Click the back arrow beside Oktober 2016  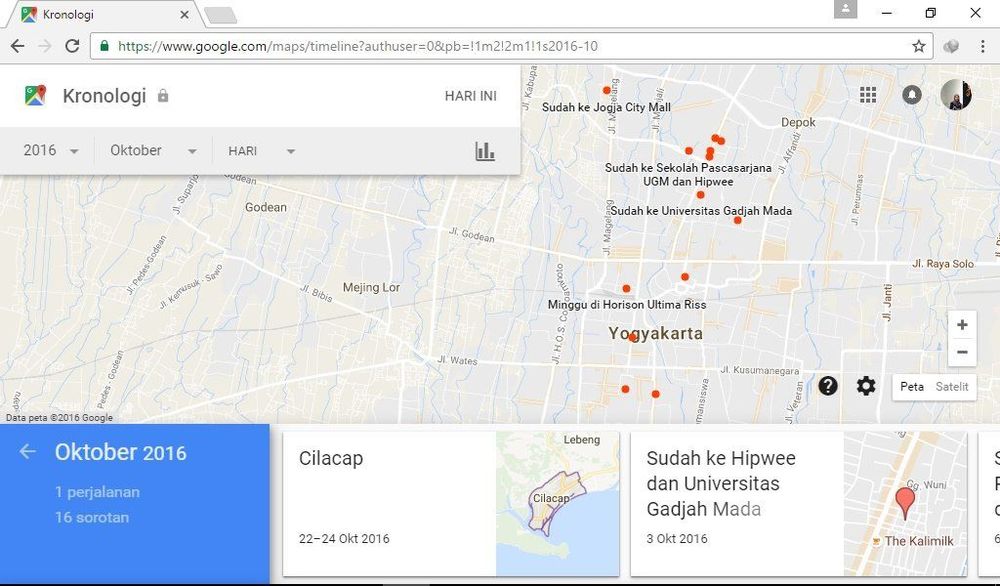(27, 452)
